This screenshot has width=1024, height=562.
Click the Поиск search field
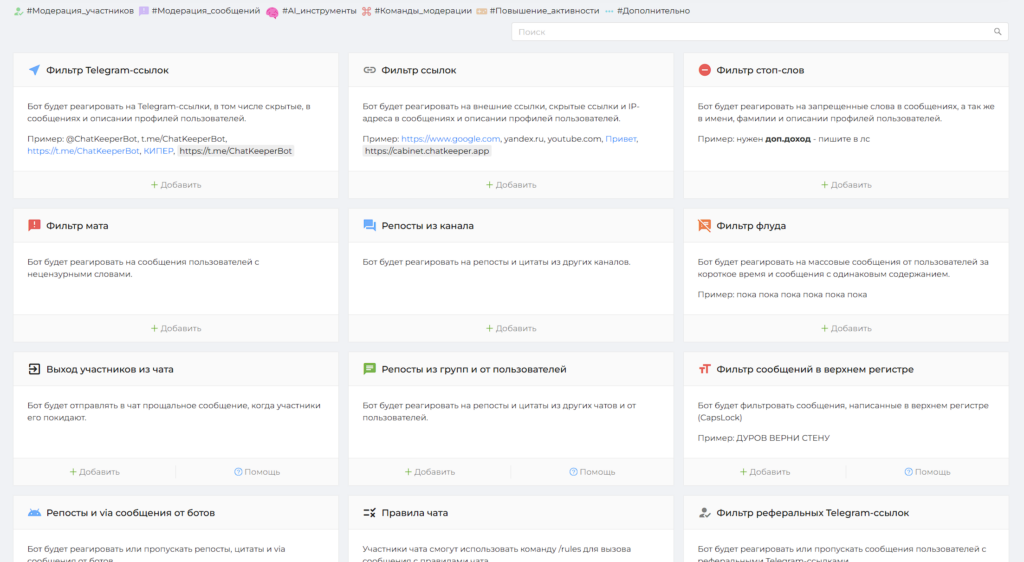tap(760, 31)
